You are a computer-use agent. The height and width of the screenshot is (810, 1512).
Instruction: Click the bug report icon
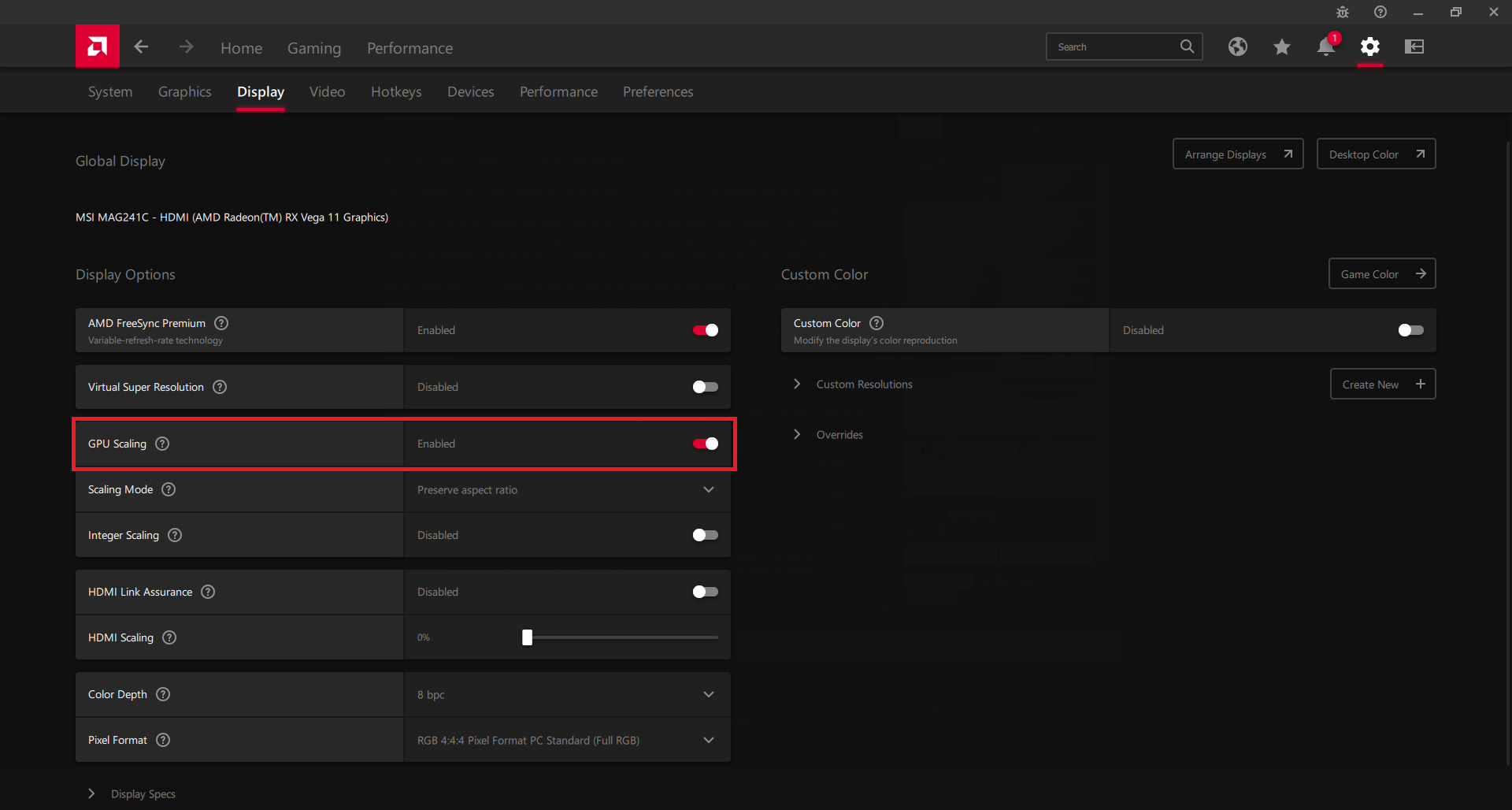(x=1343, y=13)
